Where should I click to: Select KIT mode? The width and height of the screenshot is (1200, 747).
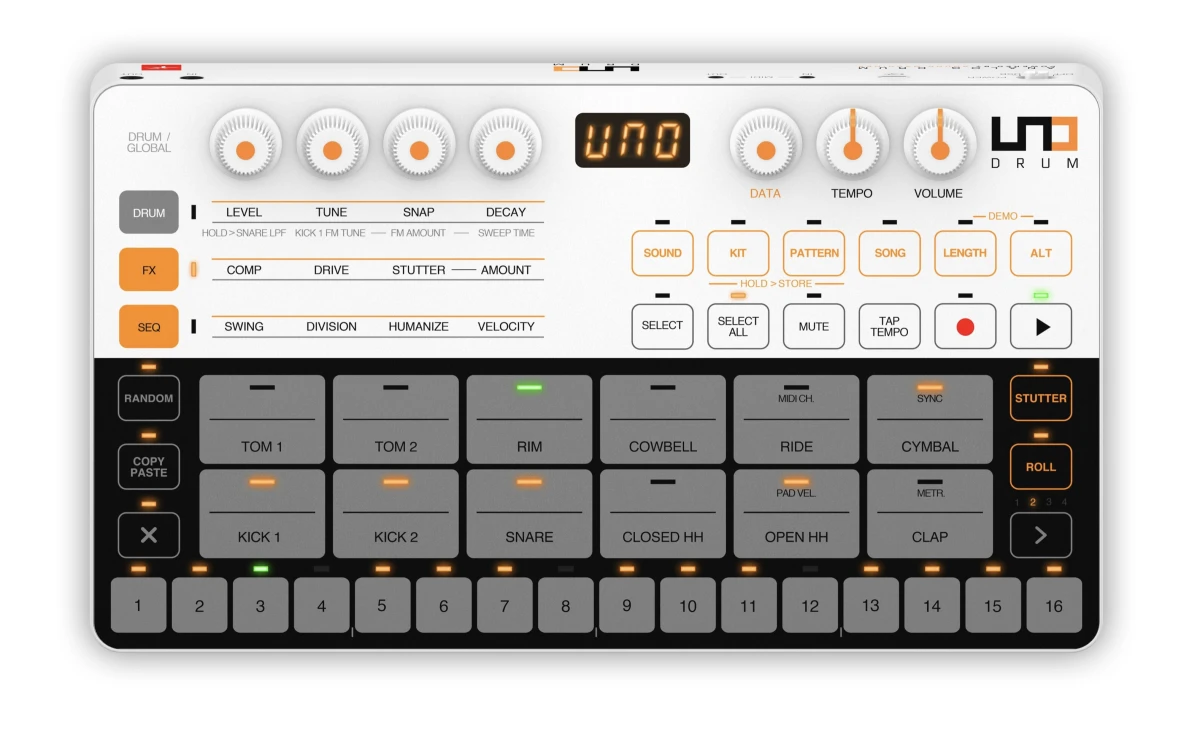coord(738,253)
